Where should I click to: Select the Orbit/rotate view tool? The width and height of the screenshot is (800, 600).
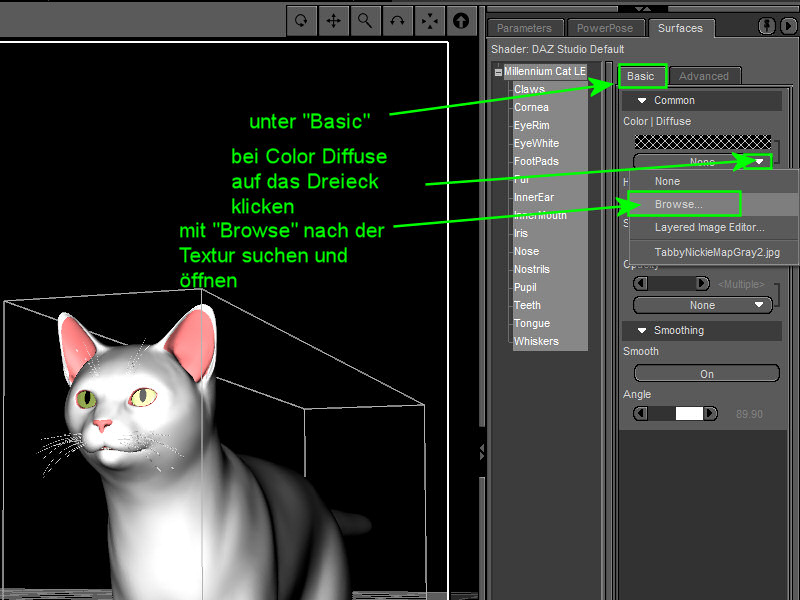point(302,20)
